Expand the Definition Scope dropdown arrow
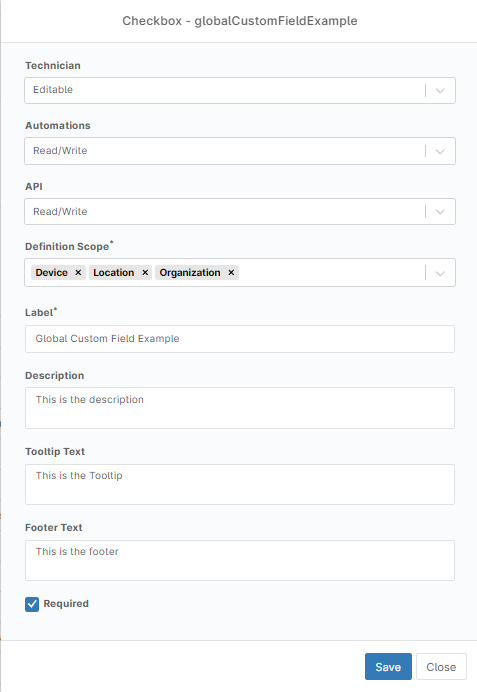Image resolution: width=477 pixels, height=692 pixels. pos(440,273)
